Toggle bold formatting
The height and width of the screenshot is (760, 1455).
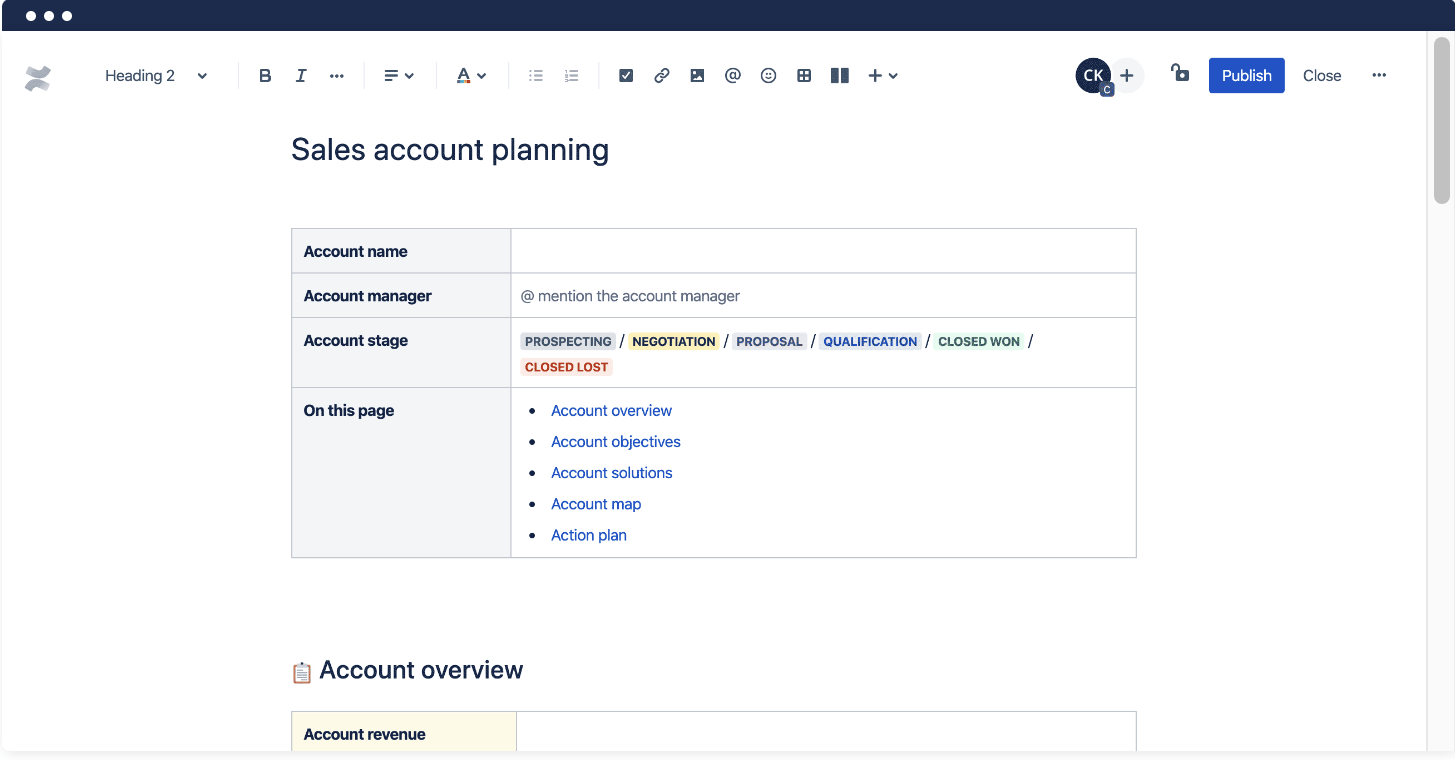point(264,75)
